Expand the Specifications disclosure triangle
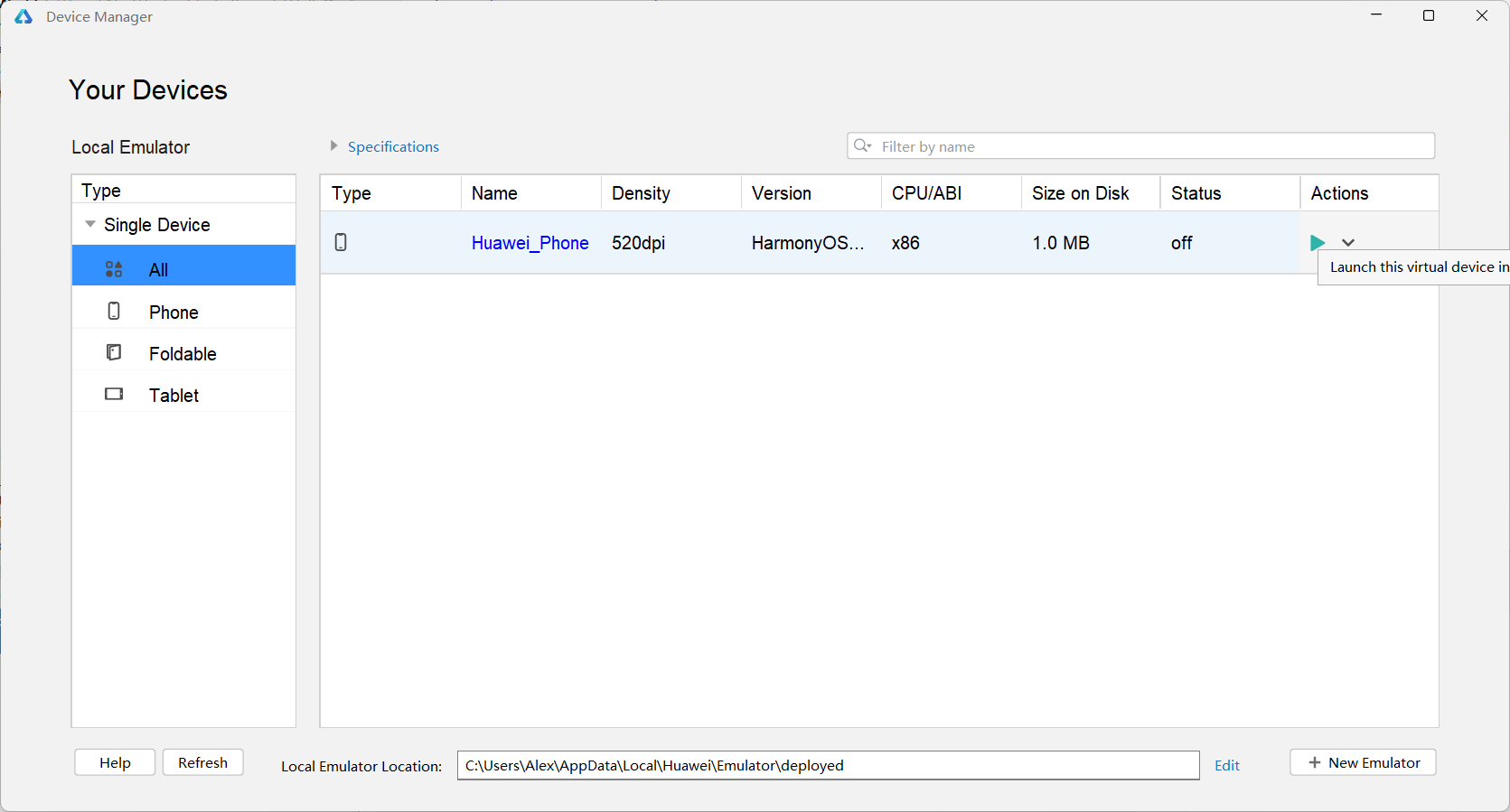 [333, 145]
